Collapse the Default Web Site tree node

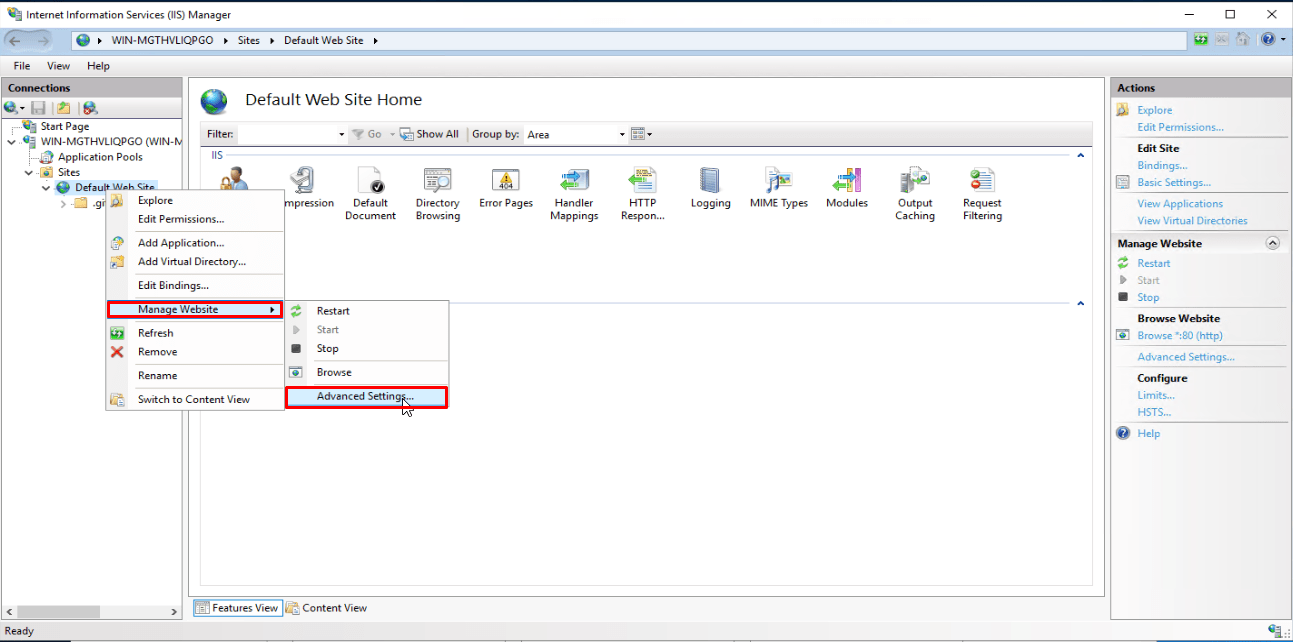tap(46, 188)
